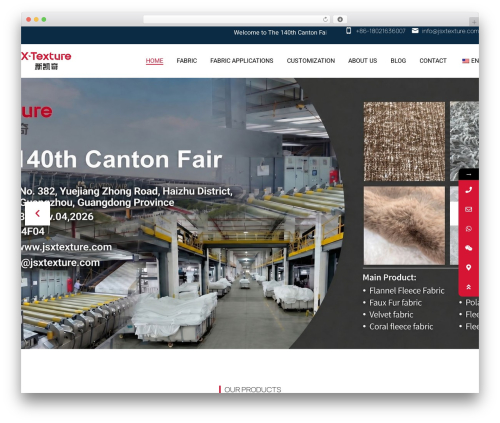Click the back-to-top double chevron icon
This screenshot has height=423, width=500.
coord(468,287)
